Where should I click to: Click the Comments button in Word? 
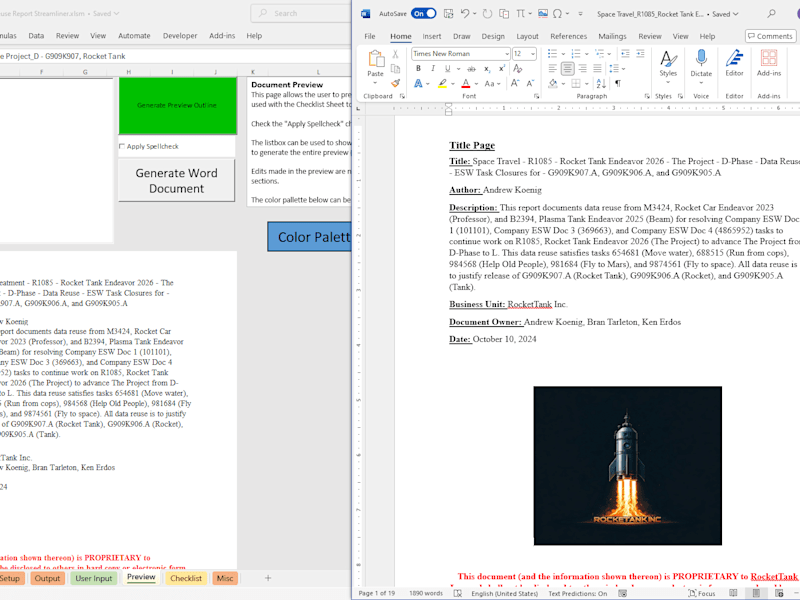[x=770, y=36]
